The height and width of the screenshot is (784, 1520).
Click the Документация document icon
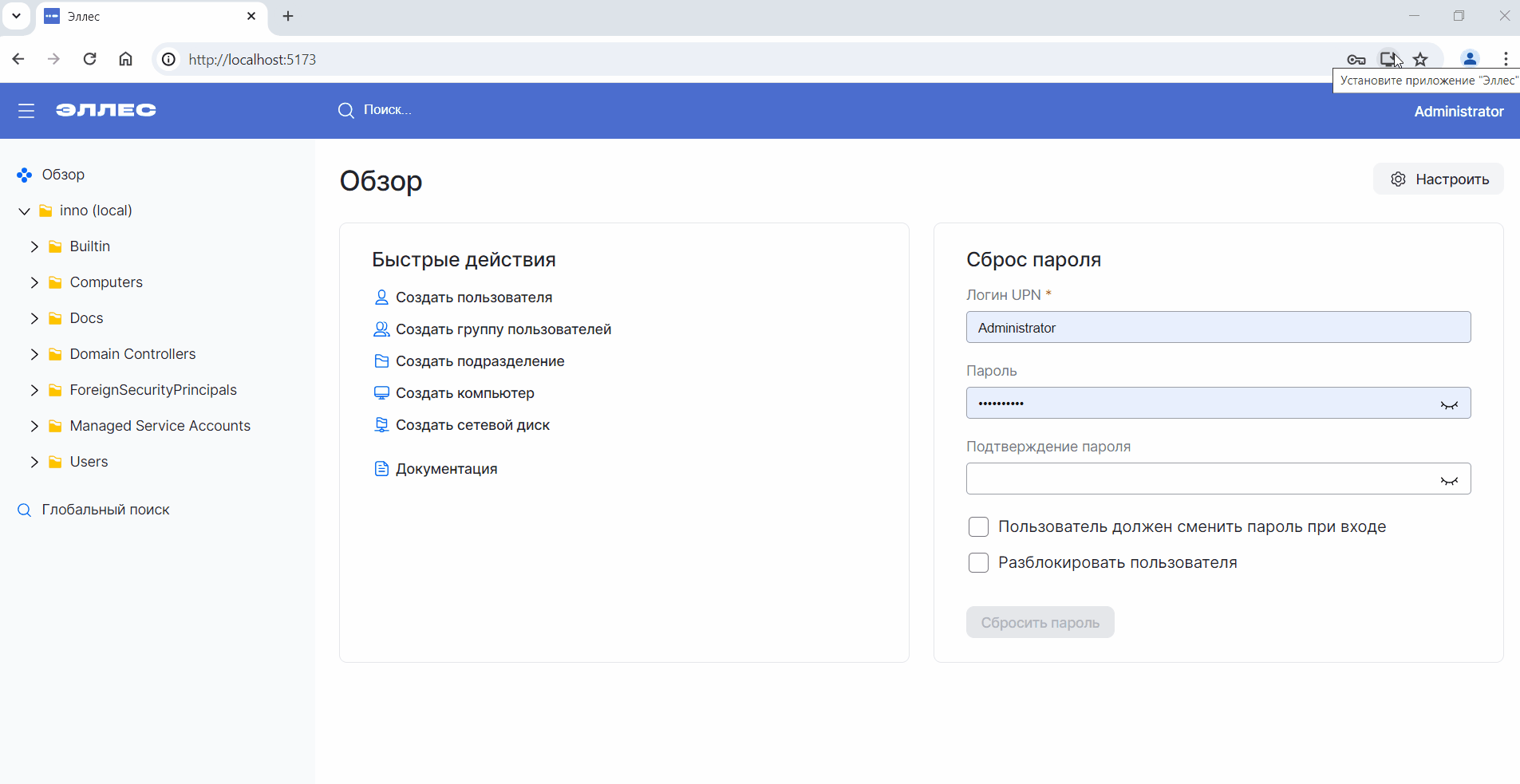pyautogui.click(x=381, y=468)
